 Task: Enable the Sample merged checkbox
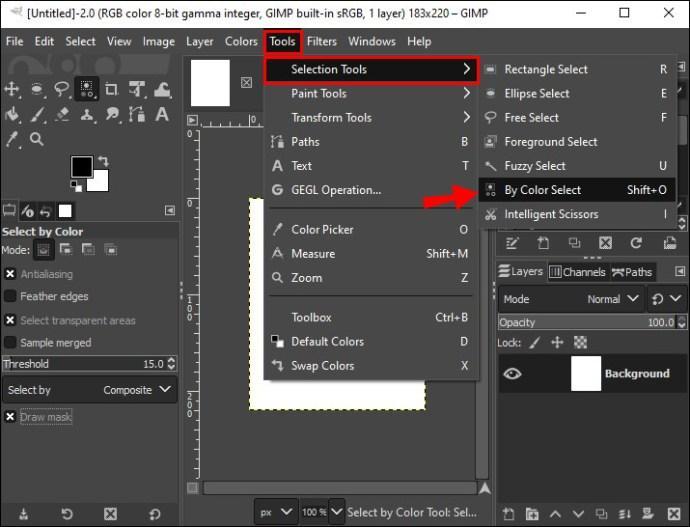coord(10,342)
